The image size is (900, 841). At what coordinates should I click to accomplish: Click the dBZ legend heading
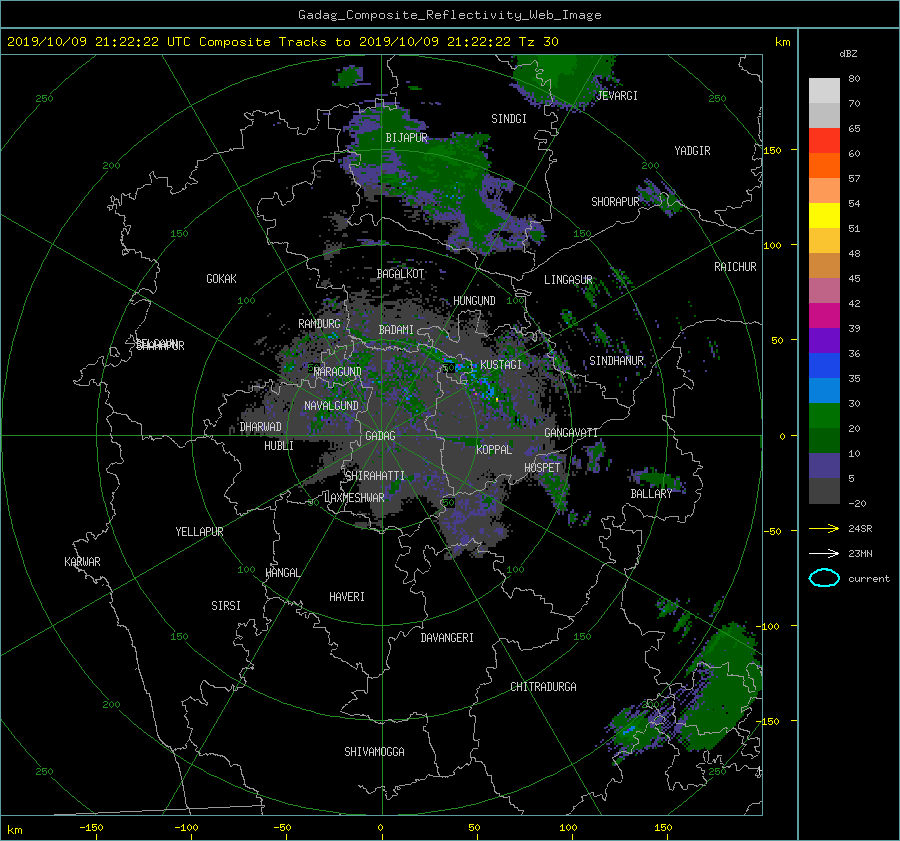(848, 53)
